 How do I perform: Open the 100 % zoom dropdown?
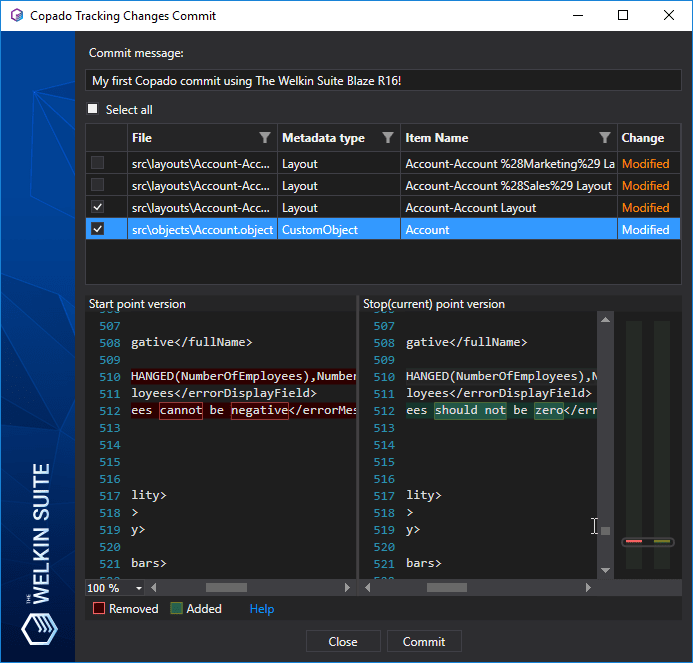pos(139,588)
